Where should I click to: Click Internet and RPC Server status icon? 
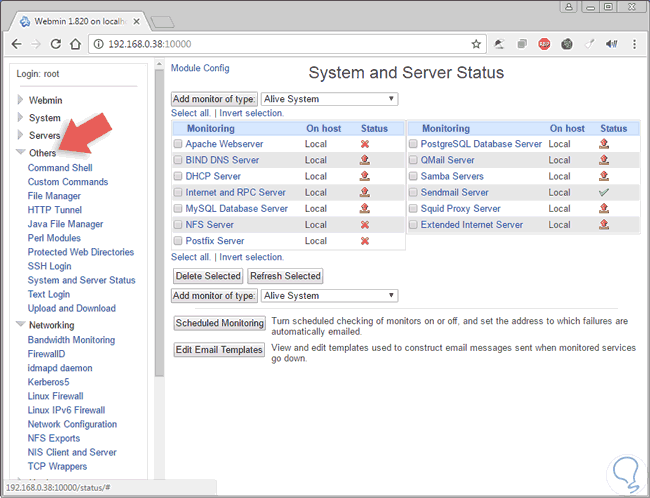(x=365, y=192)
